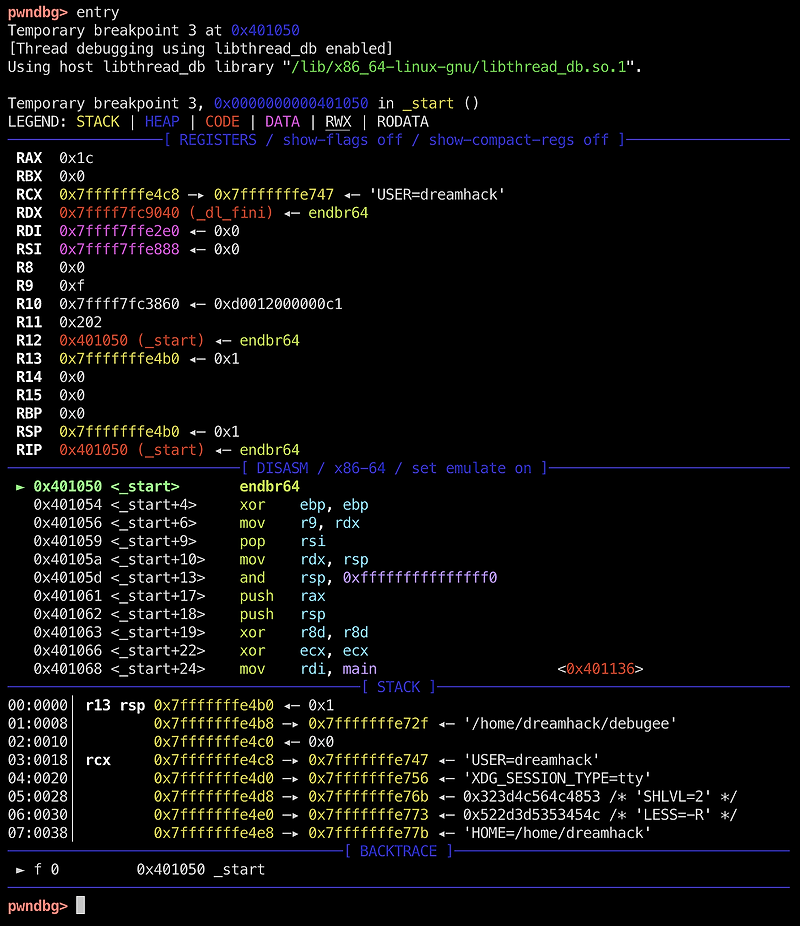This screenshot has height=926, width=800.
Task: Click the 'SHLVL=2' comment in stack
Action: click(673, 797)
